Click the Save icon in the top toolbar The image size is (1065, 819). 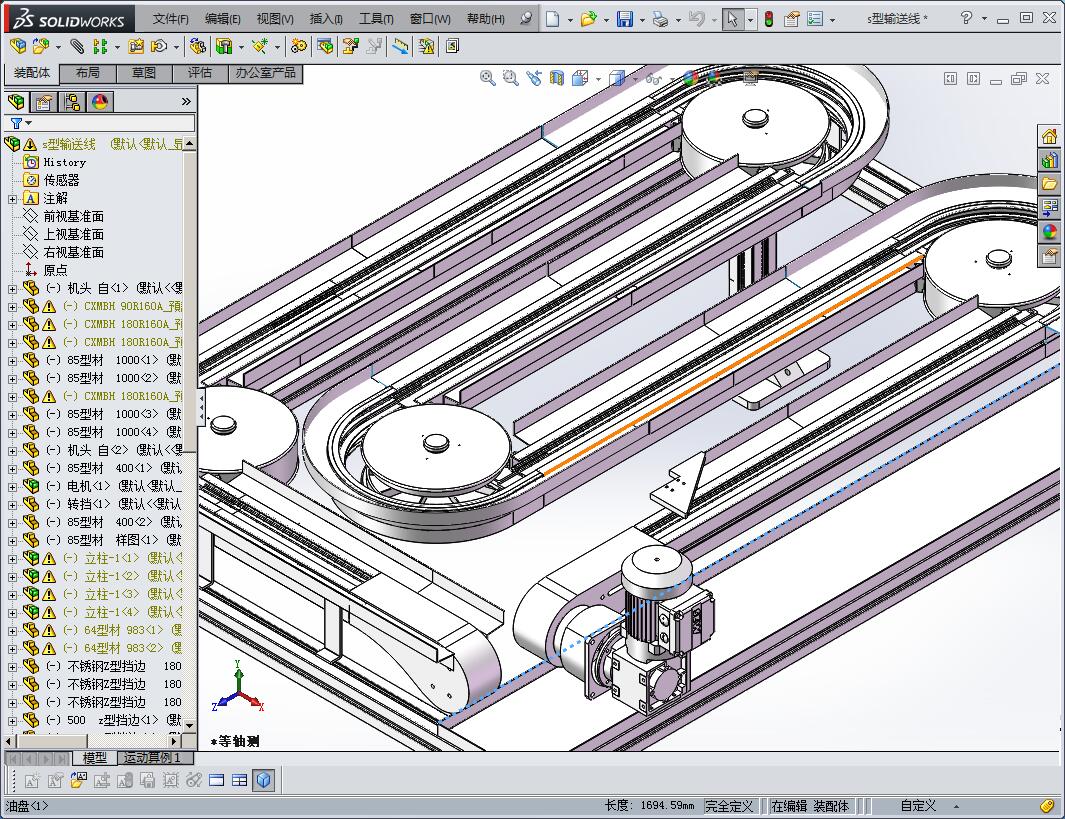pos(624,19)
